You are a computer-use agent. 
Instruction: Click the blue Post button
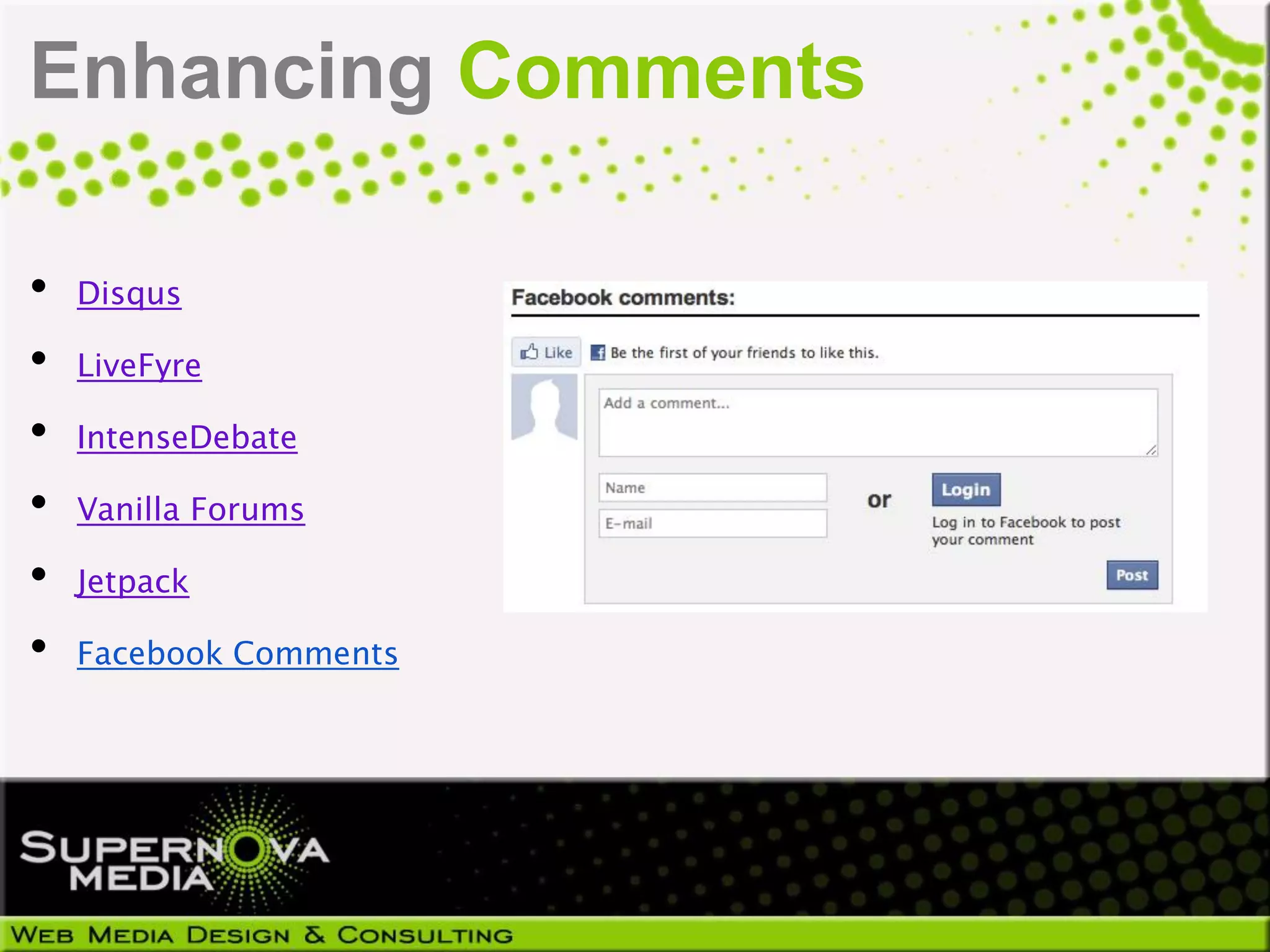(1132, 575)
